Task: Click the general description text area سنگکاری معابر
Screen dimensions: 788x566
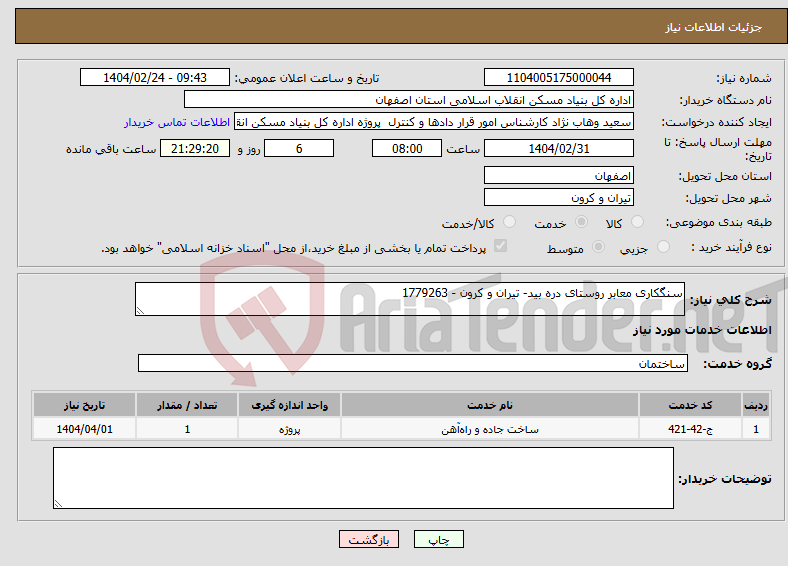Action: tap(410, 299)
